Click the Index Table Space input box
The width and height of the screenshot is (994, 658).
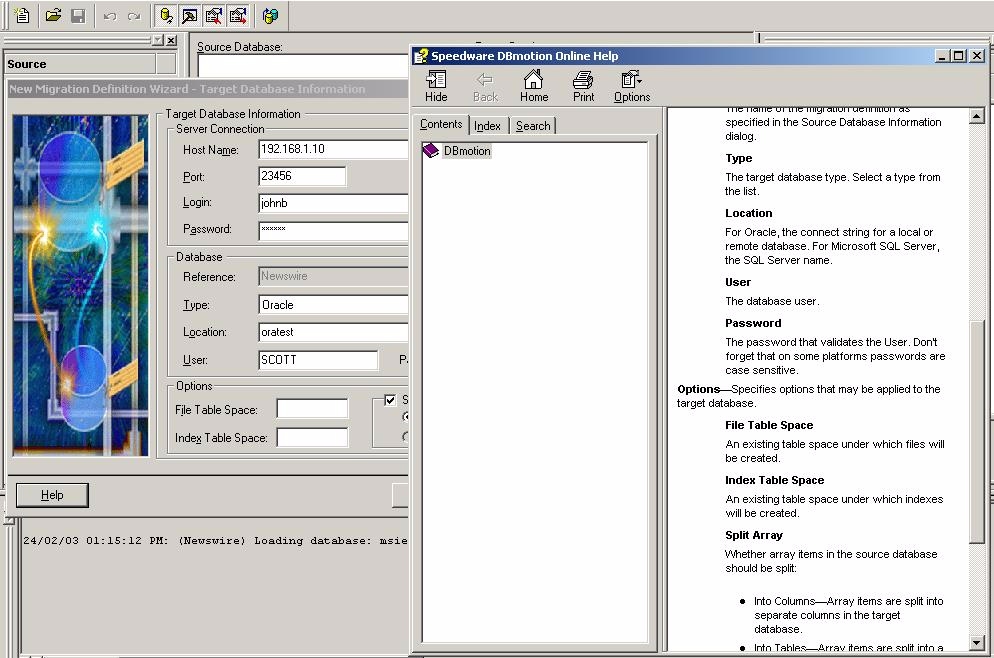[313, 437]
